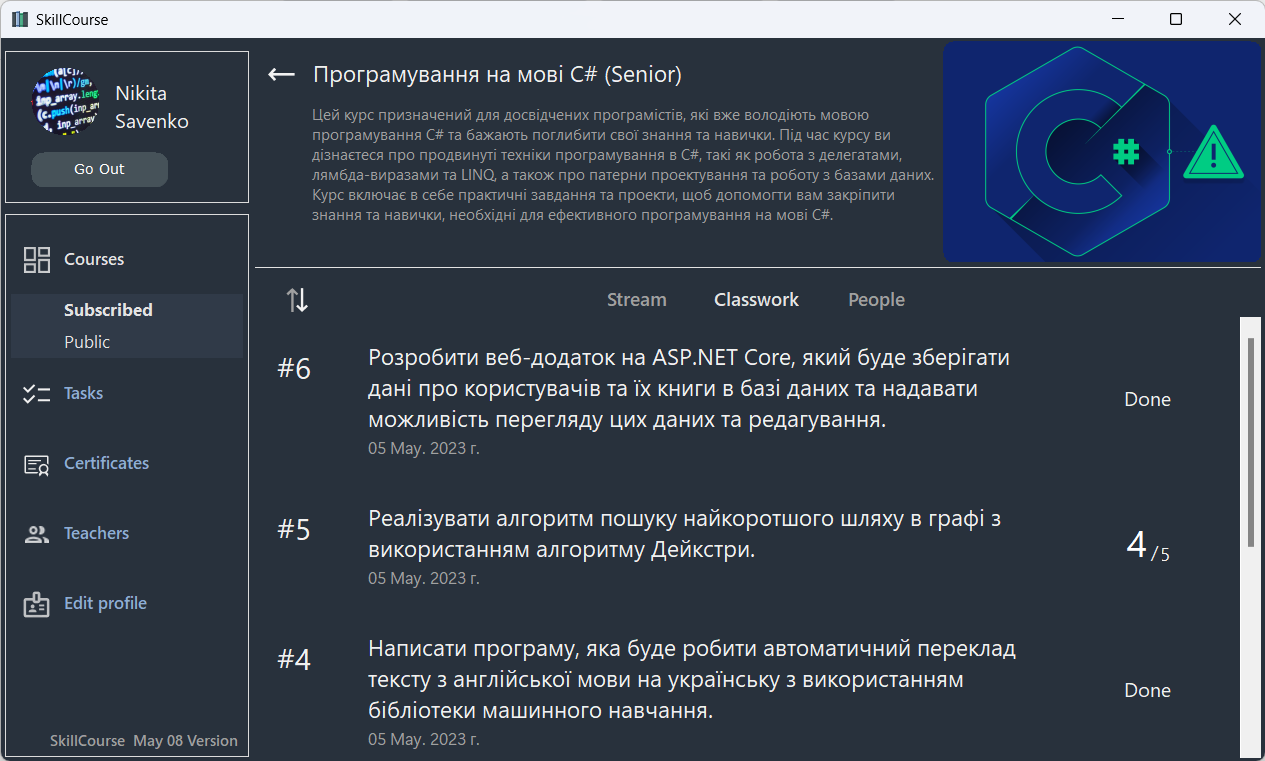This screenshot has width=1265, height=761.
Task: Click the sort arrows above the task list
Action: pos(296,299)
